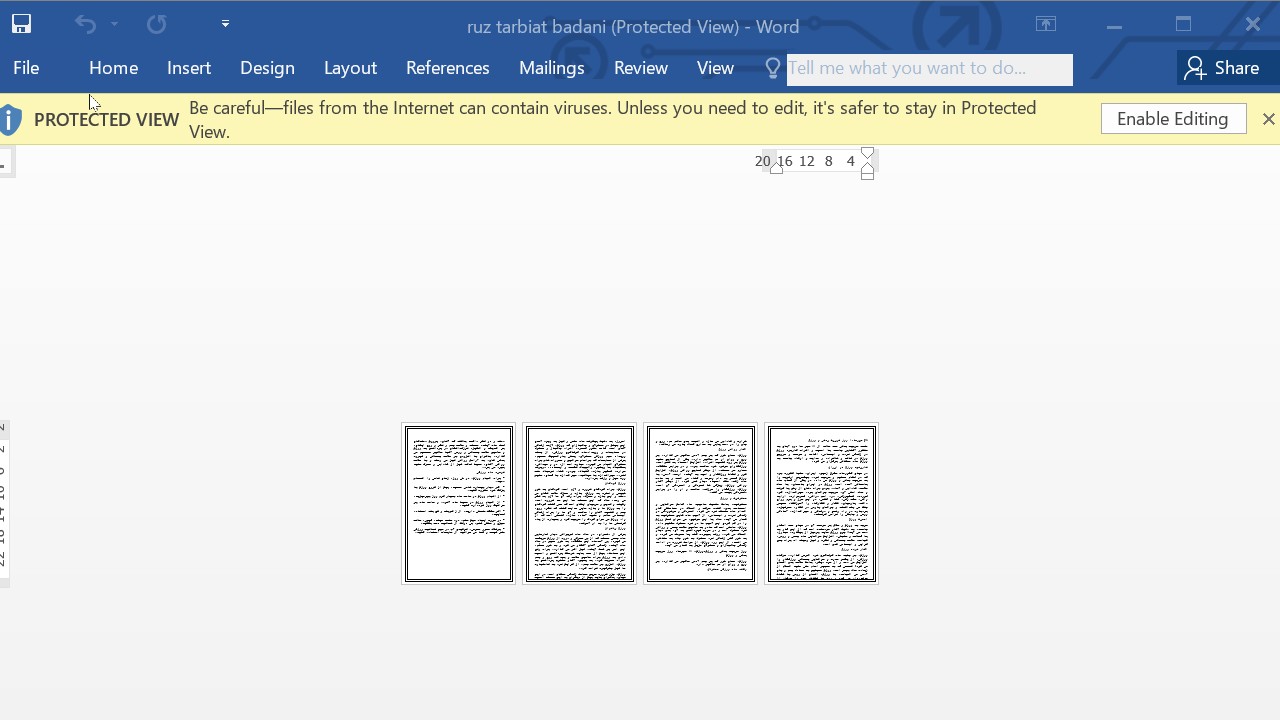
Task: Click the PROTECTED VIEW label
Action: 106,119
